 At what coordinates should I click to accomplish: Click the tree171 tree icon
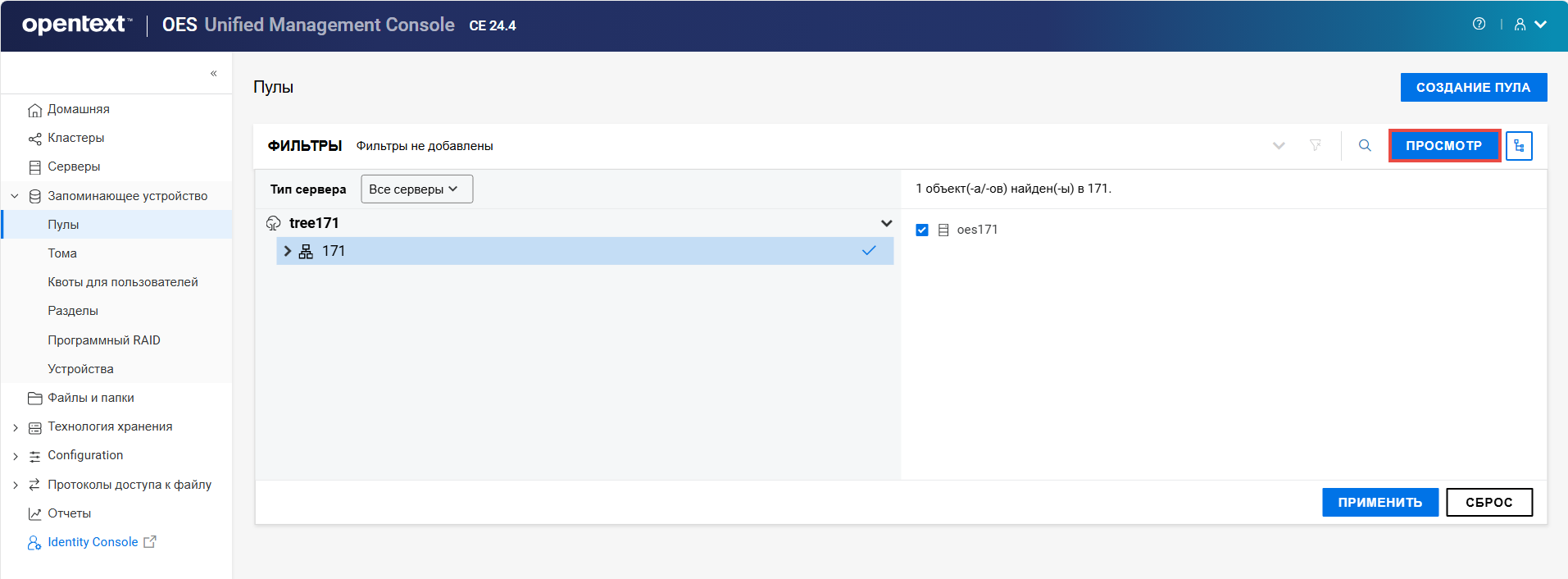coord(274,223)
